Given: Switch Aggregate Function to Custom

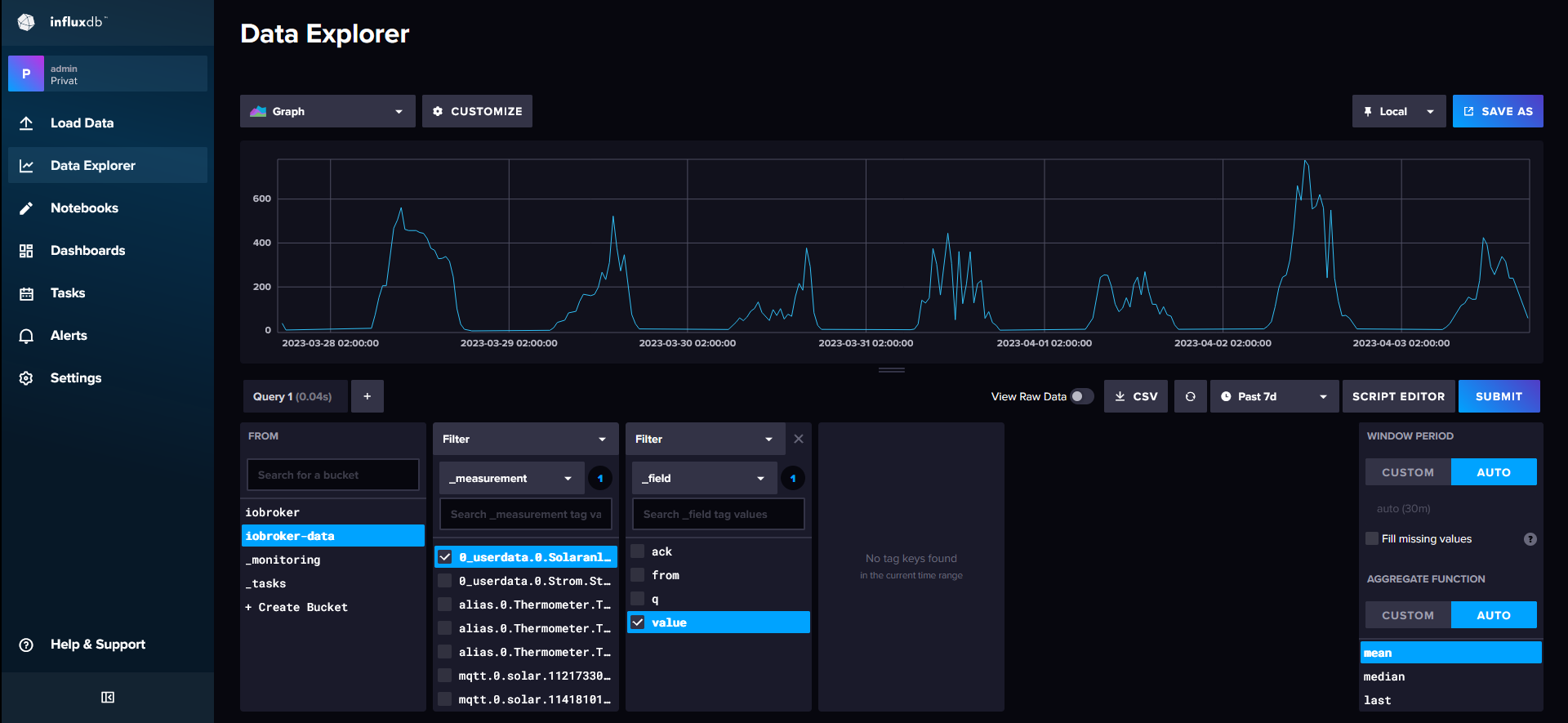Looking at the screenshot, I should click(x=1408, y=615).
